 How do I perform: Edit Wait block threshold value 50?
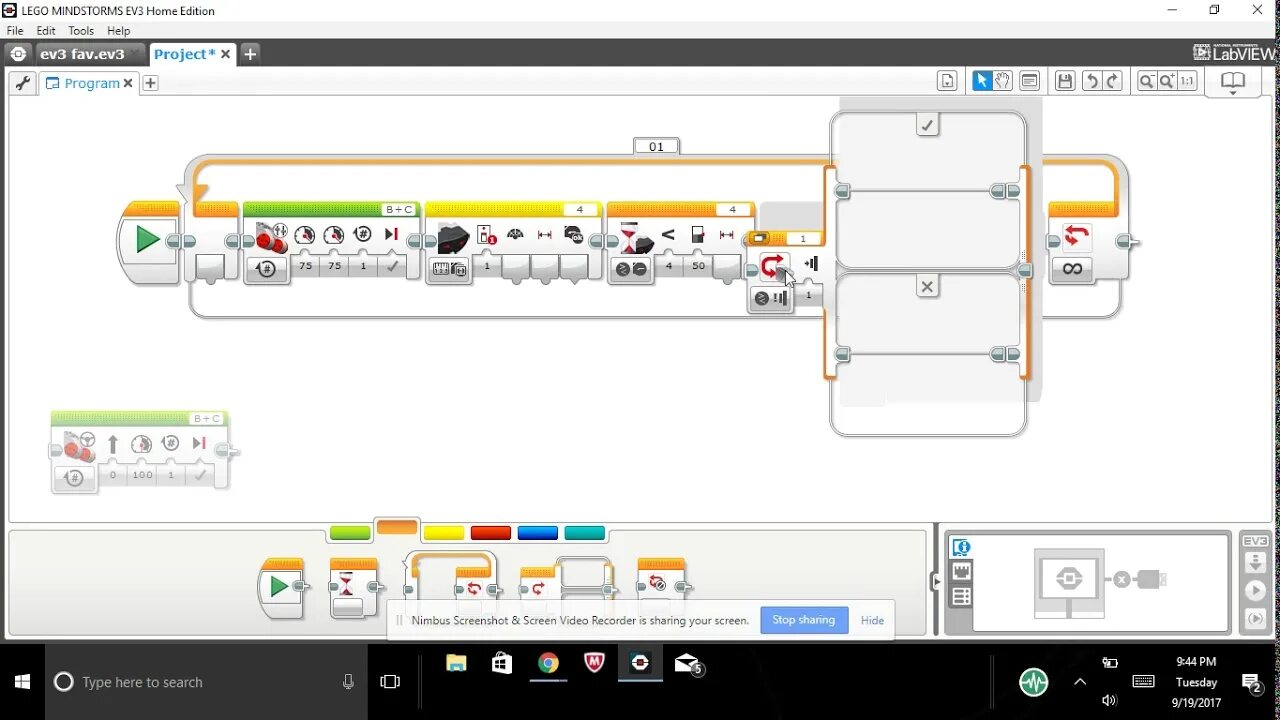pyautogui.click(x=698, y=266)
